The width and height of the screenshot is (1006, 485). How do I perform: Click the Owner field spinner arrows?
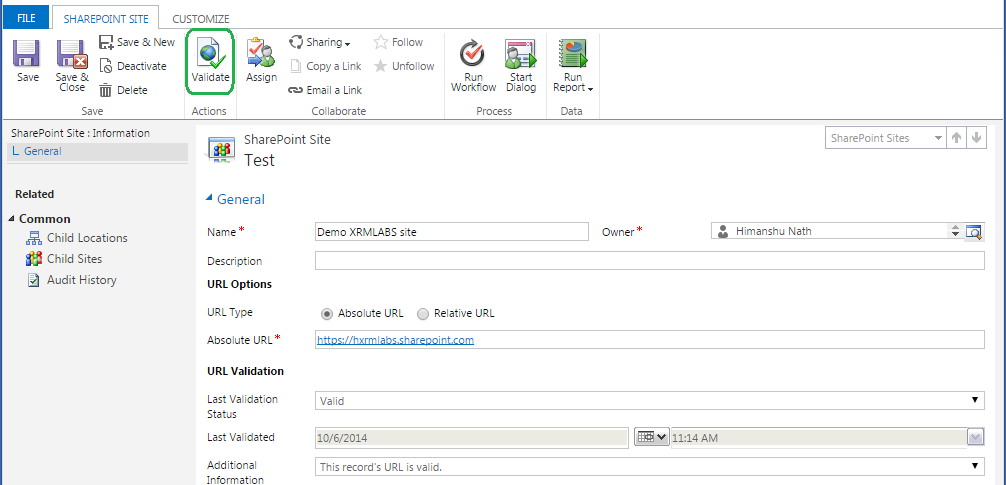955,232
